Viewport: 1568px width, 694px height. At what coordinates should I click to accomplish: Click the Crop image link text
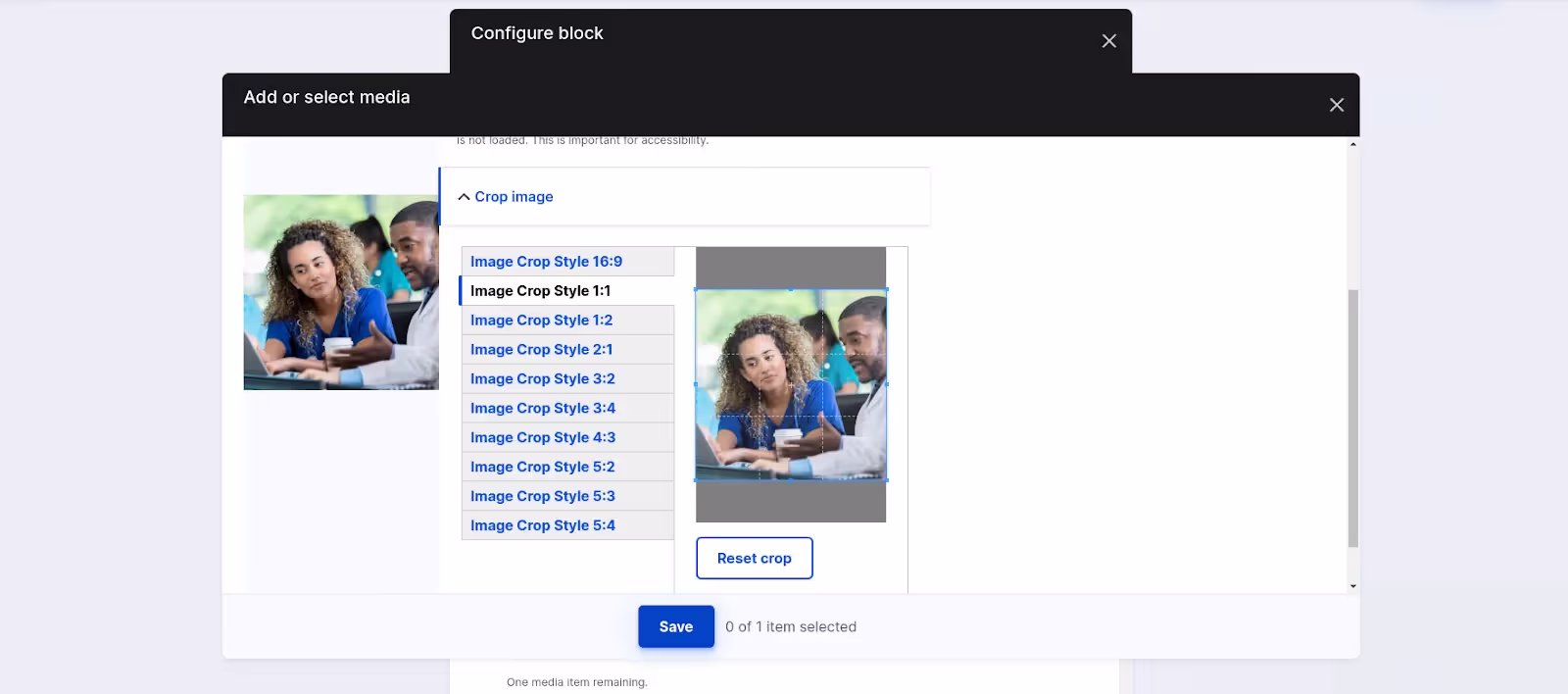click(514, 197)
